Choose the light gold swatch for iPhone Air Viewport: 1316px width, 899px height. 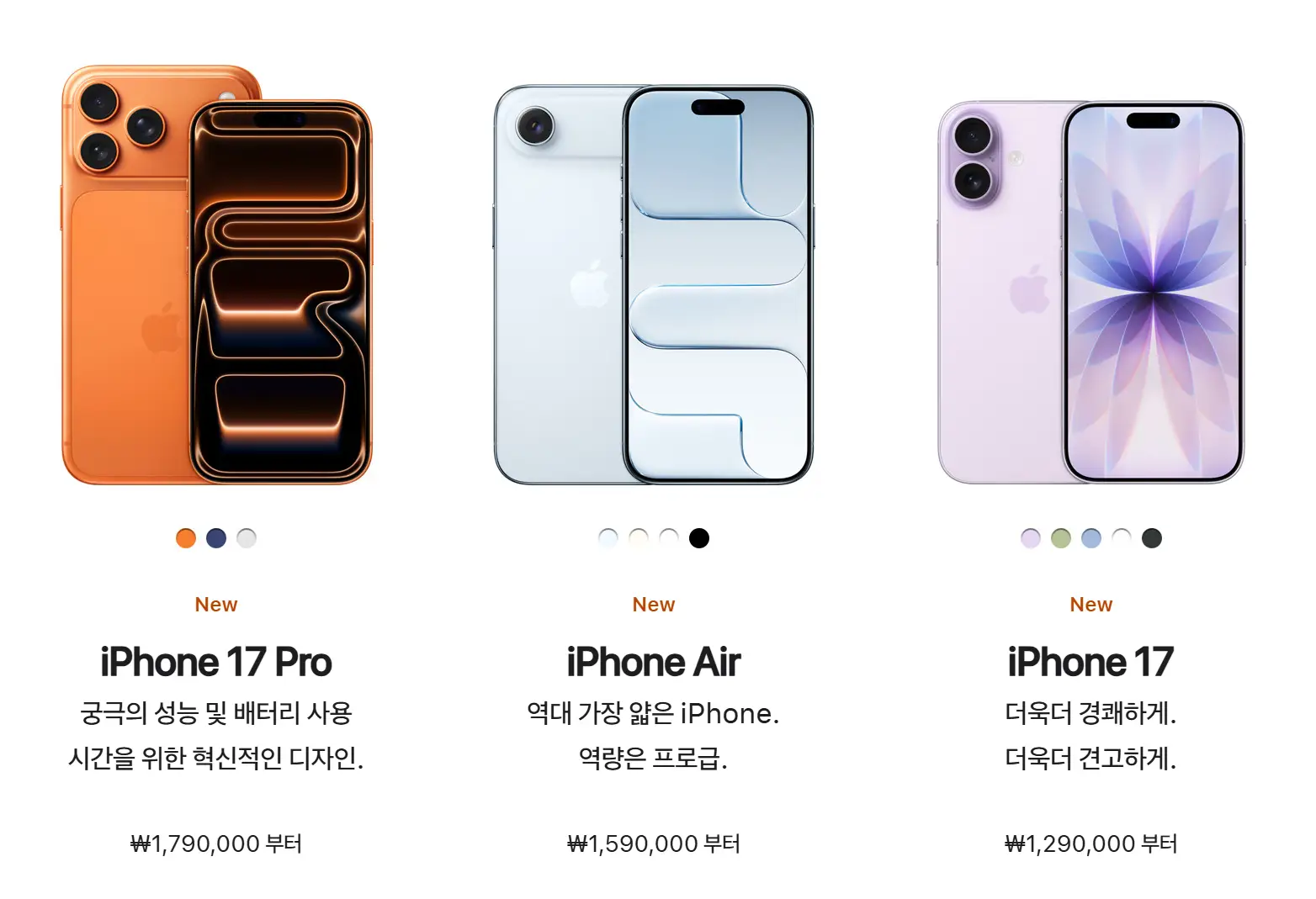pyautogui.click(x=639, y=538)
